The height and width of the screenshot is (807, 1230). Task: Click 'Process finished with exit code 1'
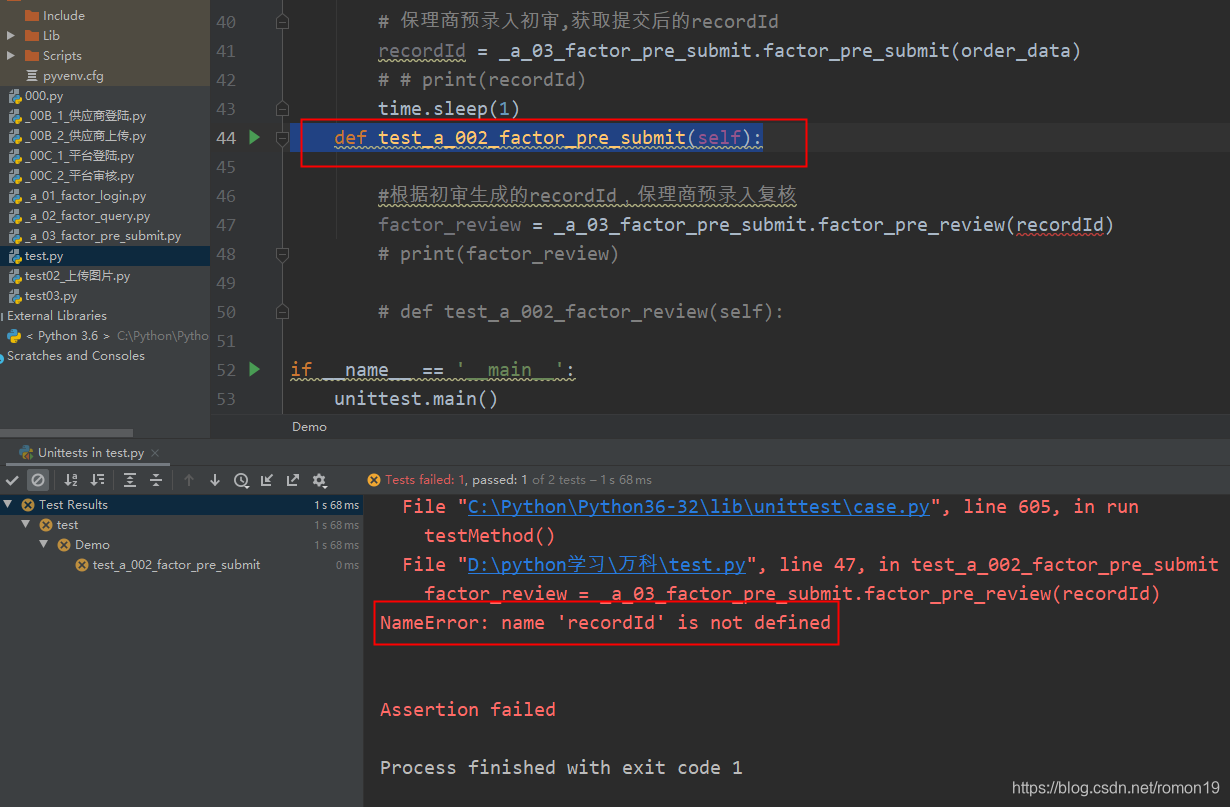(561, 768)
